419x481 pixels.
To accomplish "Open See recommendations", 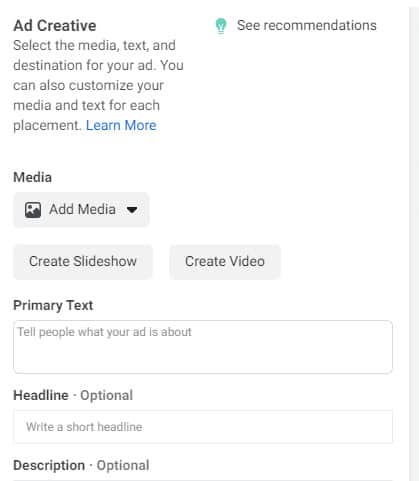I will [x=307, y=25].
